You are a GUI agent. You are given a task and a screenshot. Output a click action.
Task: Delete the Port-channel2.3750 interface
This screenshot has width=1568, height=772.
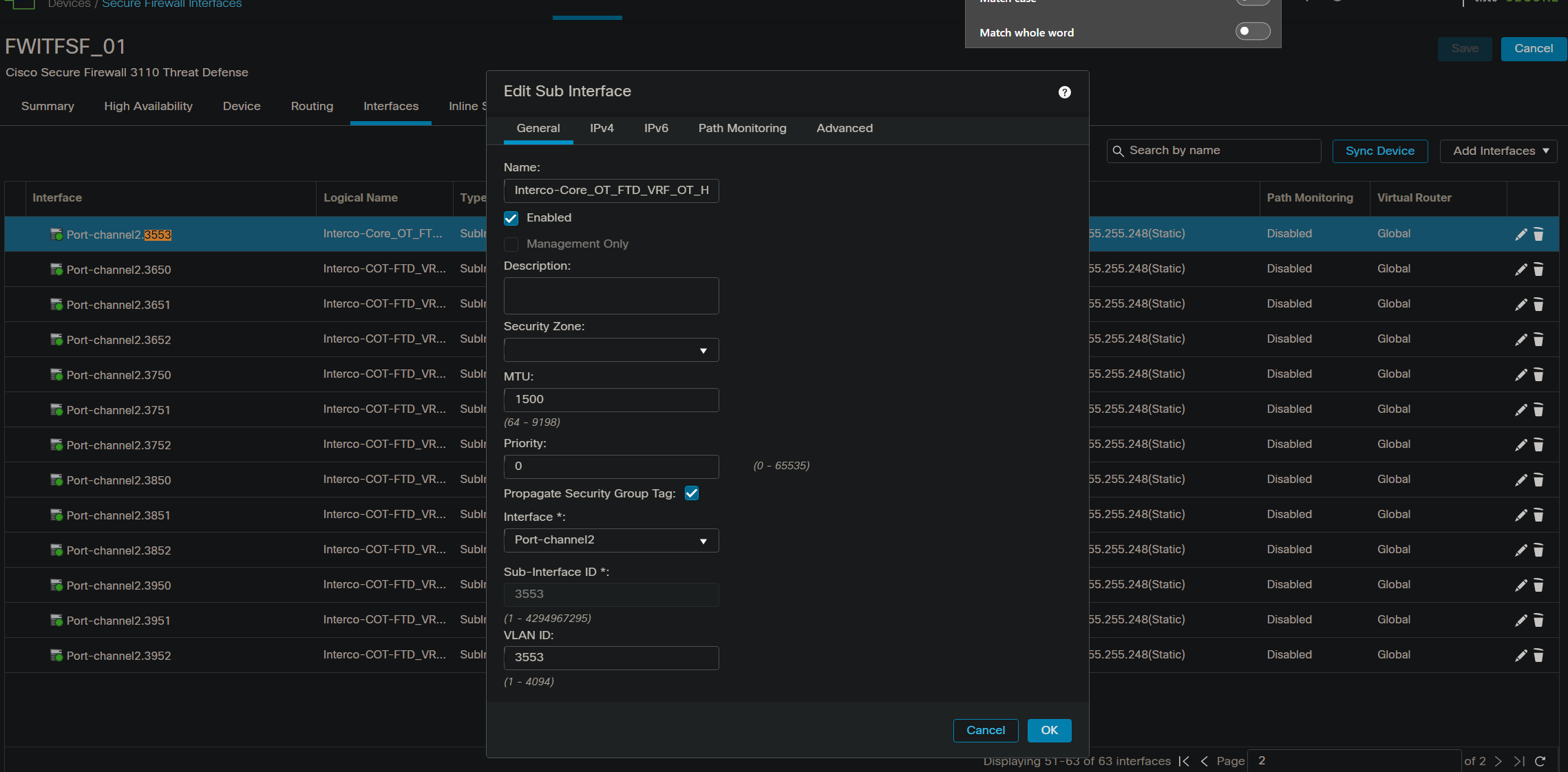[x=1538, y=375]
